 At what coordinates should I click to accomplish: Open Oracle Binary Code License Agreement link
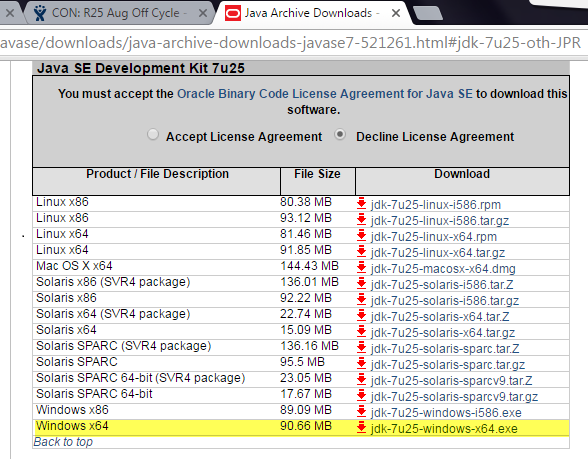(x=325, y=94)
